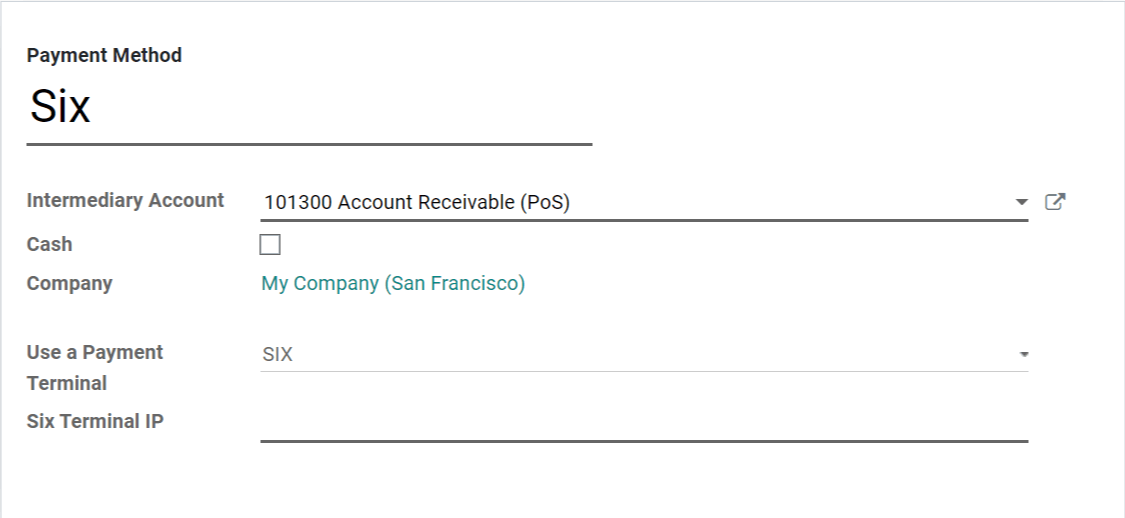Click the payment terminal dropdown caret
1125x518 pixels.
(x=1023, y=355)
